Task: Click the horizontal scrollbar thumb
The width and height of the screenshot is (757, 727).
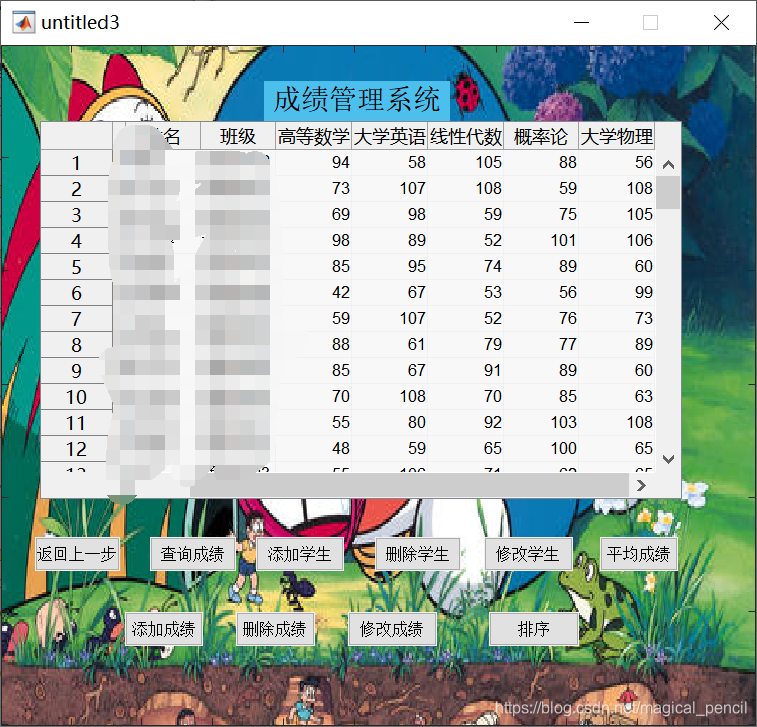Action: pyautogui.click(x=409, y=485)
